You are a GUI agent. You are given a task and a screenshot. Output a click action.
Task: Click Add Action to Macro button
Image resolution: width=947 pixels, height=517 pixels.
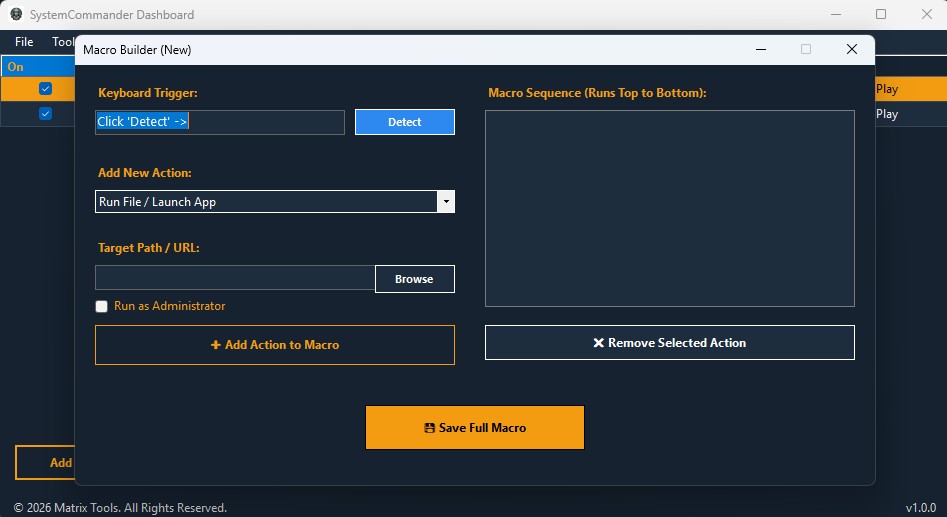(x=275, y=345)
